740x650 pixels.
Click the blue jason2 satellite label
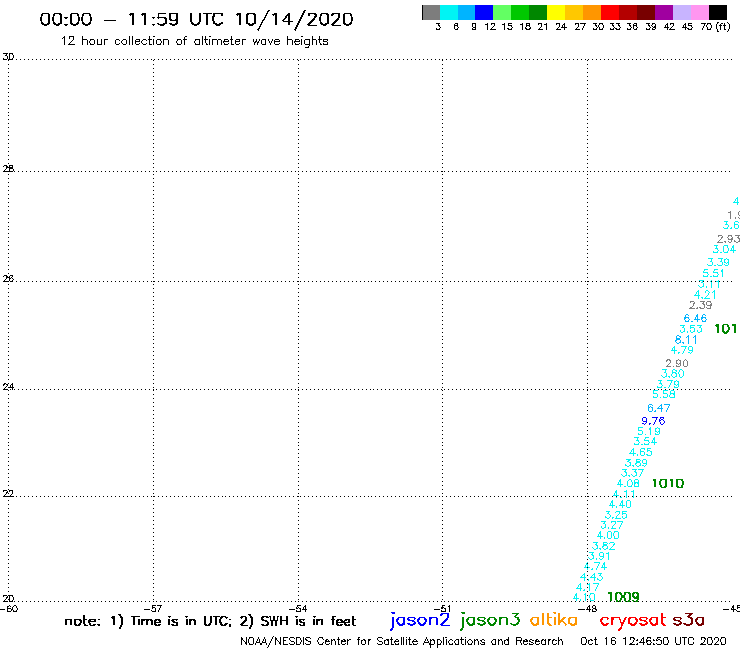point(420,620)
